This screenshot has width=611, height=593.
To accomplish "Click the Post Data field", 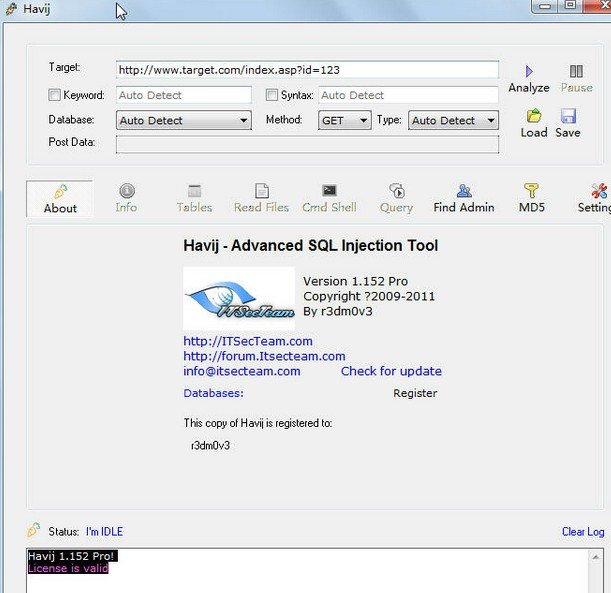I will coord(307,145).
